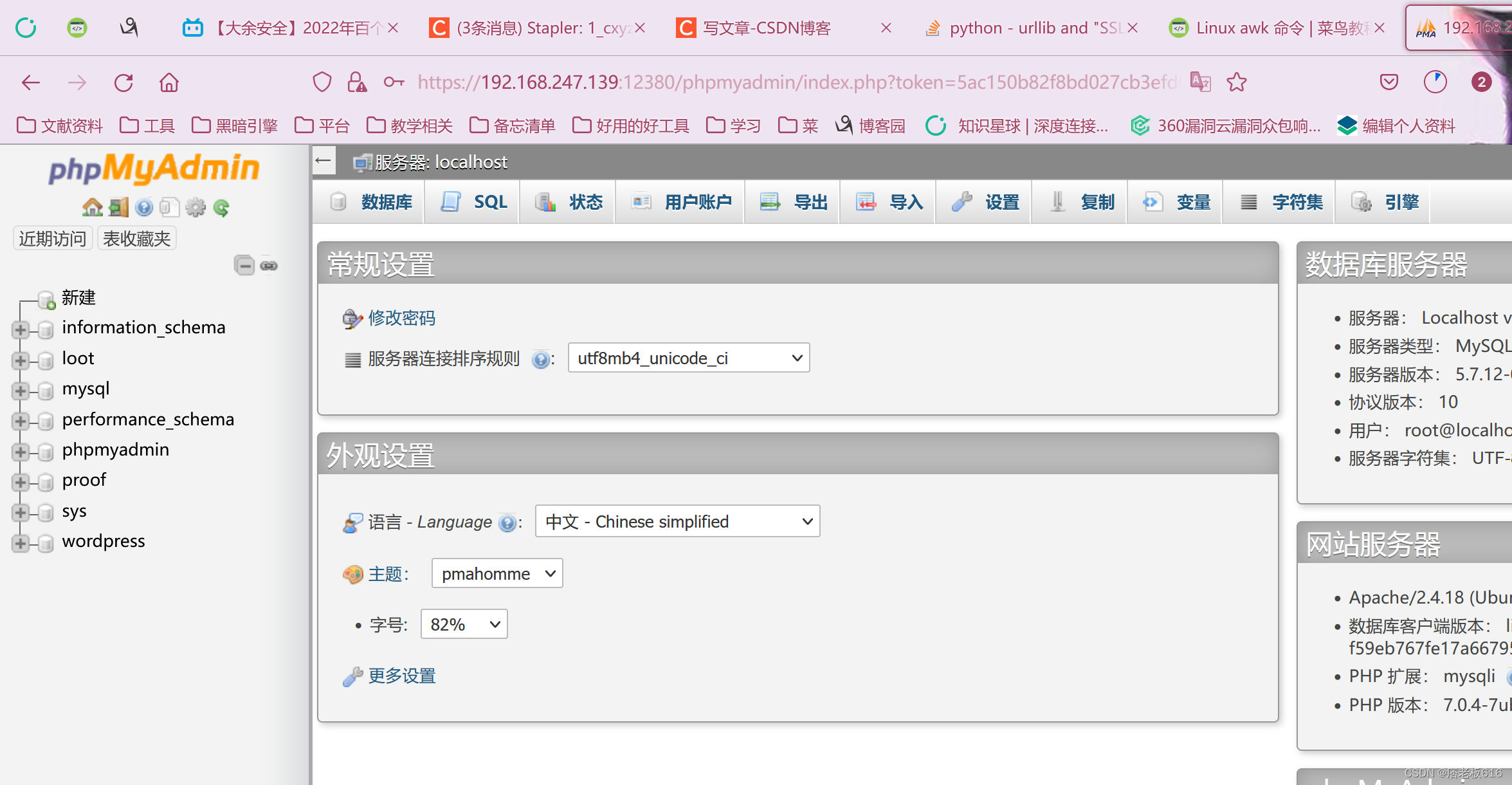Open the MySQL documentation page icon

[x=169, y=207]
